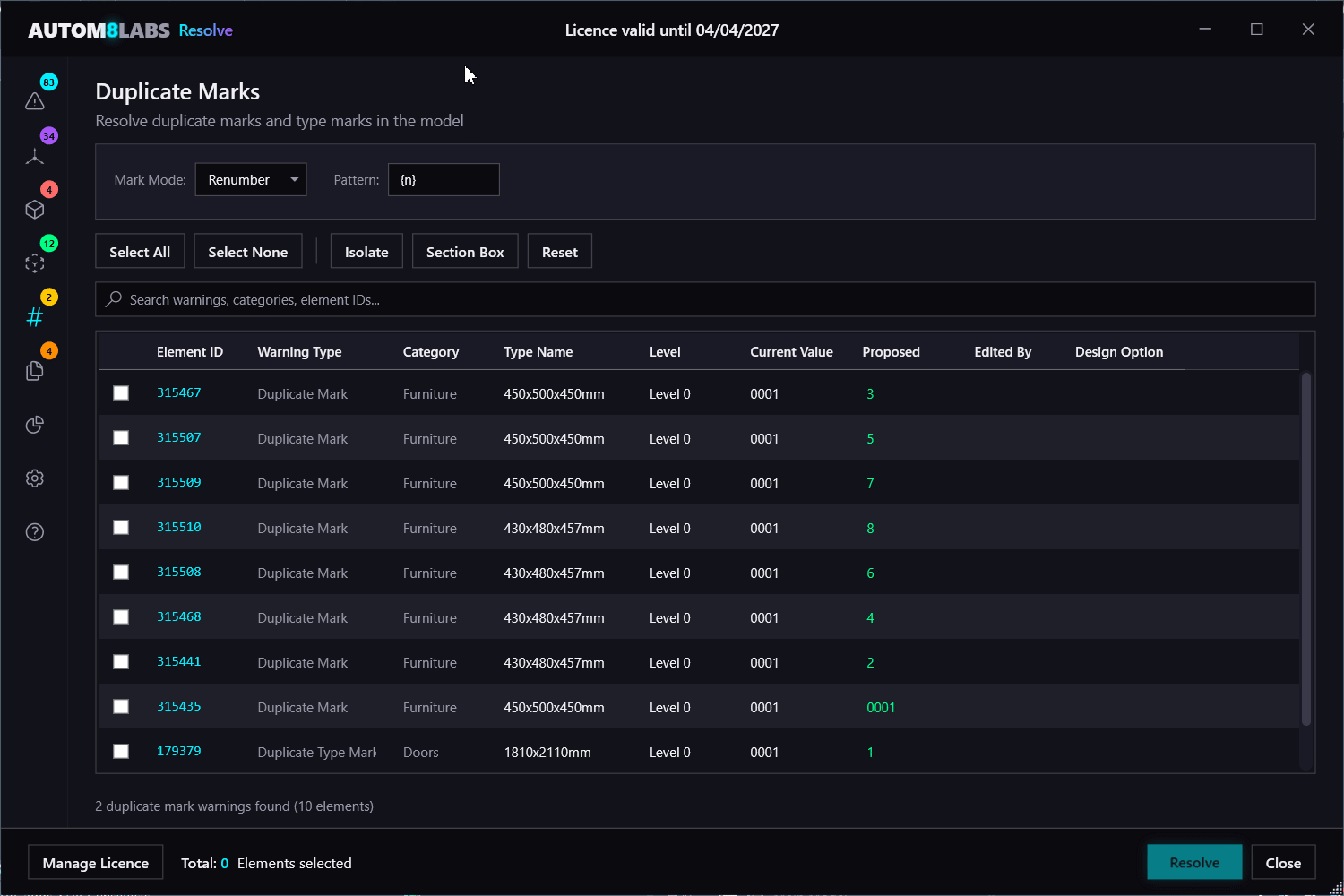This screenshot has width=1344, height=896.
Task: Open the three-axis joins sidebar icon
Action: pyautogui.click(x=35, y=156)
